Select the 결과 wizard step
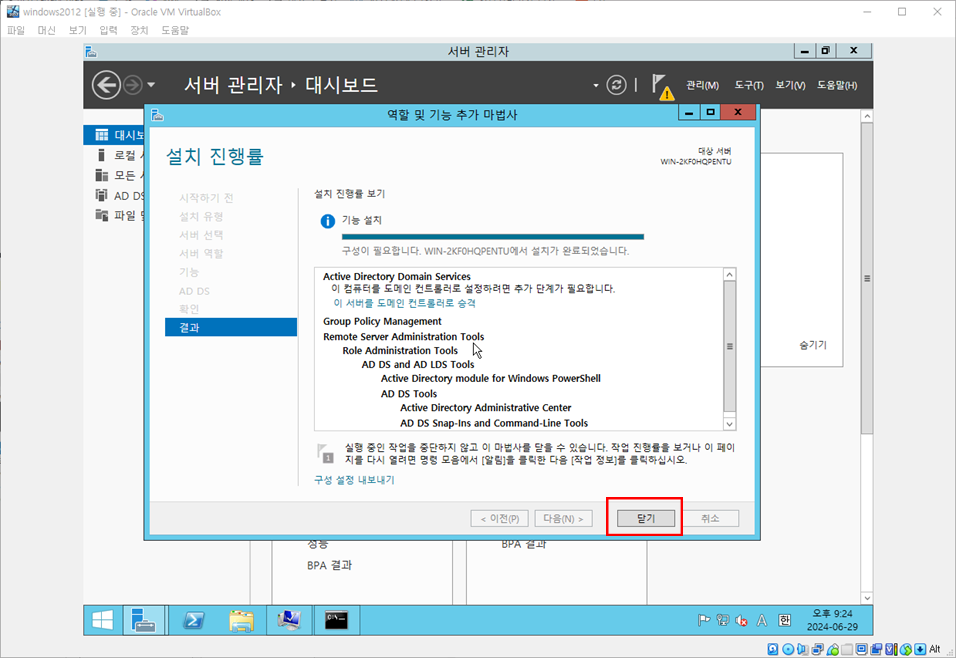Image resolution: width=956 pixels, height=658 pixels. 231,327
